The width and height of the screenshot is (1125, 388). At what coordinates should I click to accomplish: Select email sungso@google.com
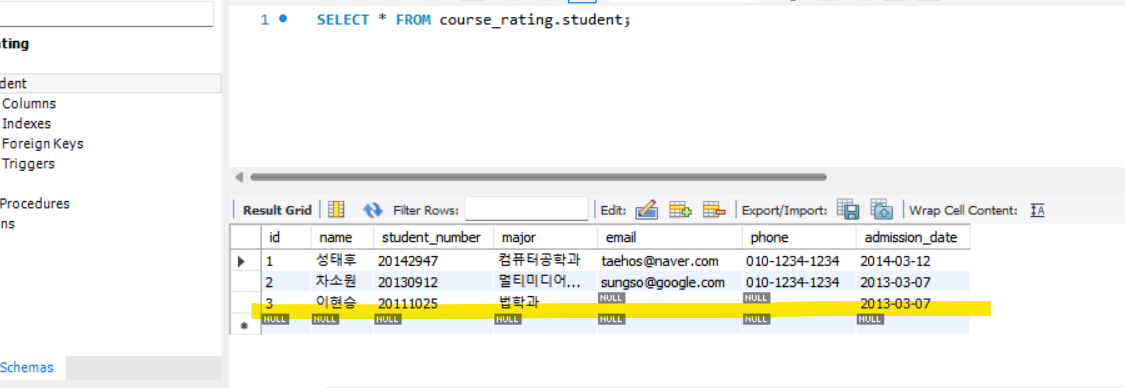pyautogui.click(x=669, y=282)
